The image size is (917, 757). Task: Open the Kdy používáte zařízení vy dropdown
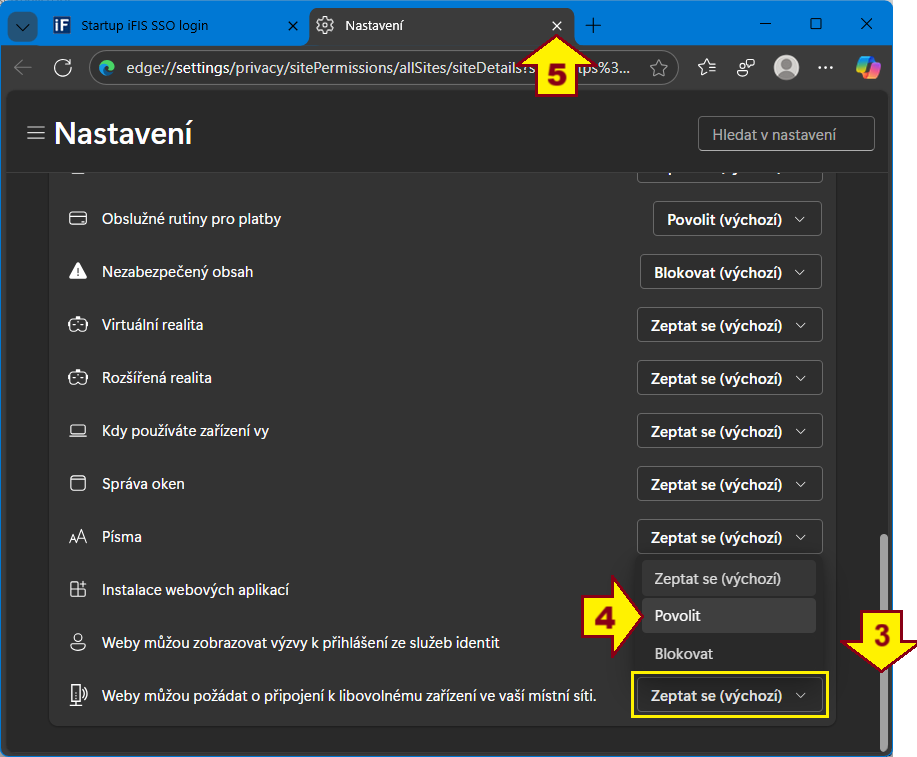[x=729, y=431]
